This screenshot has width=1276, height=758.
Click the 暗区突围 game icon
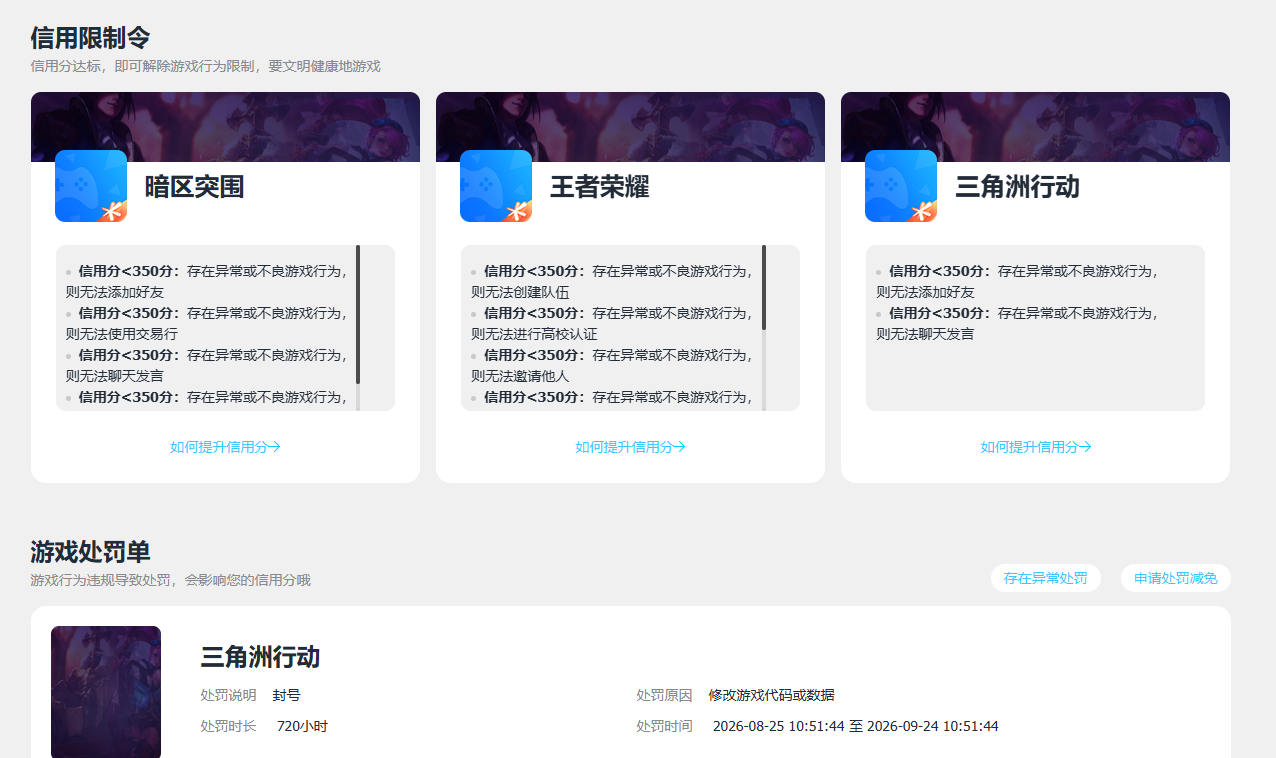click(91, 186)
